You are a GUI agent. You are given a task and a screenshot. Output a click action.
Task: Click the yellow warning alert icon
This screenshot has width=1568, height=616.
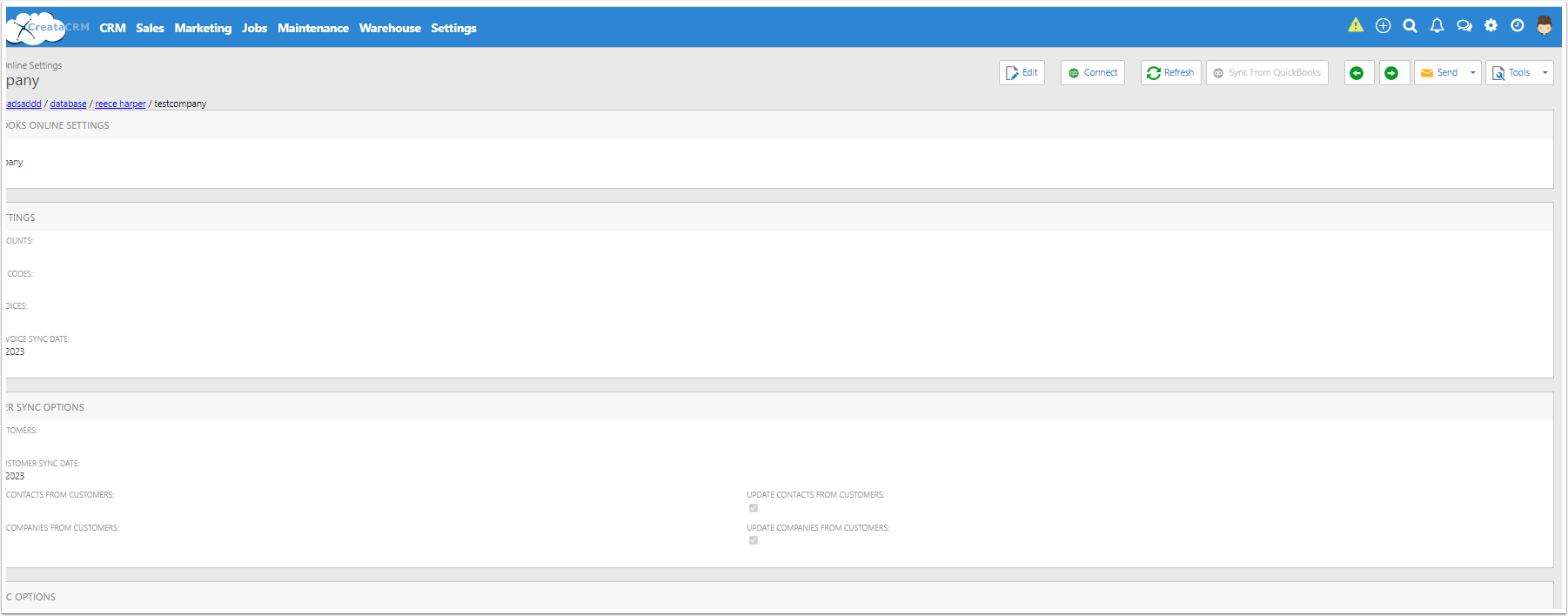tap(1356, 25)
